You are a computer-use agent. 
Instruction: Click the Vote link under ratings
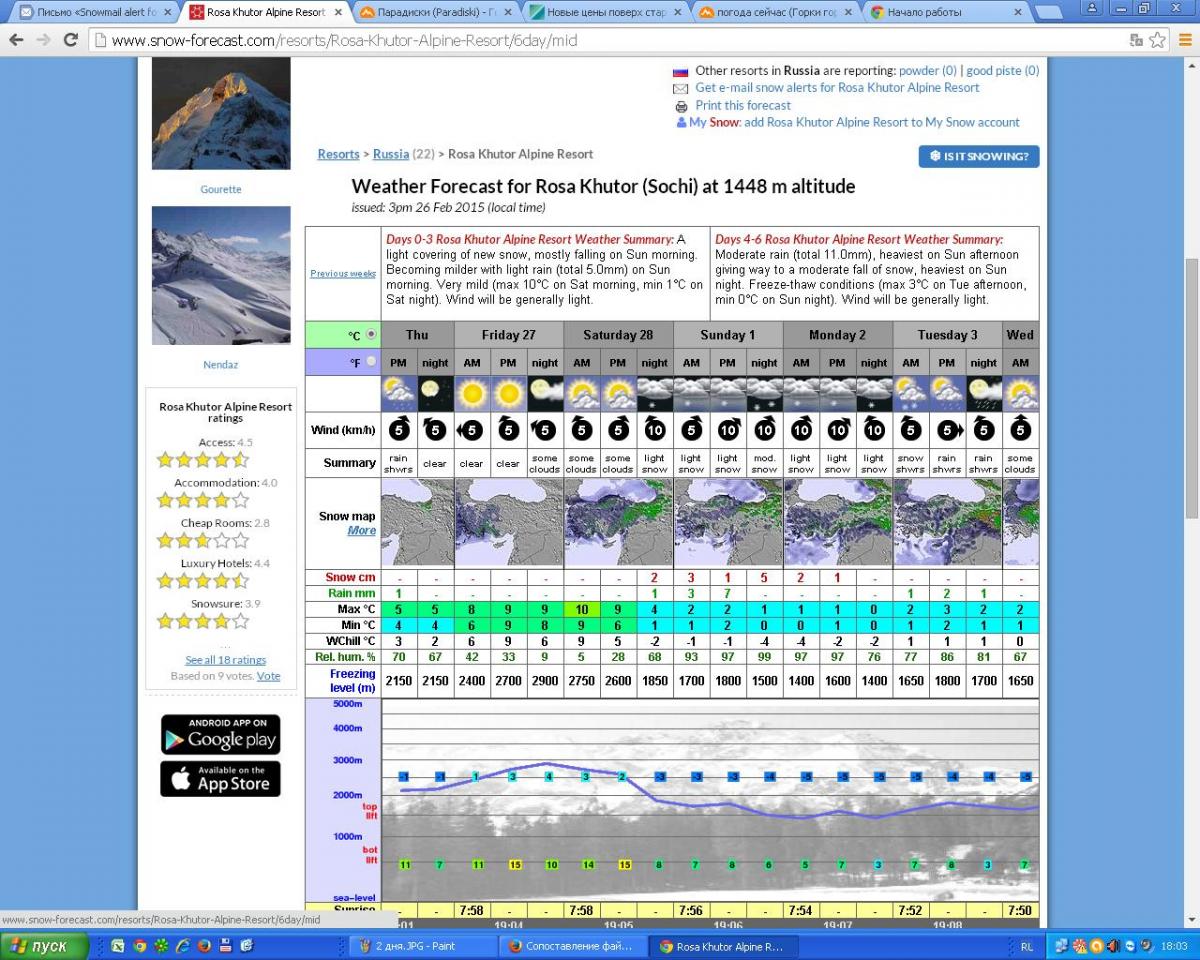coord(269,676)
